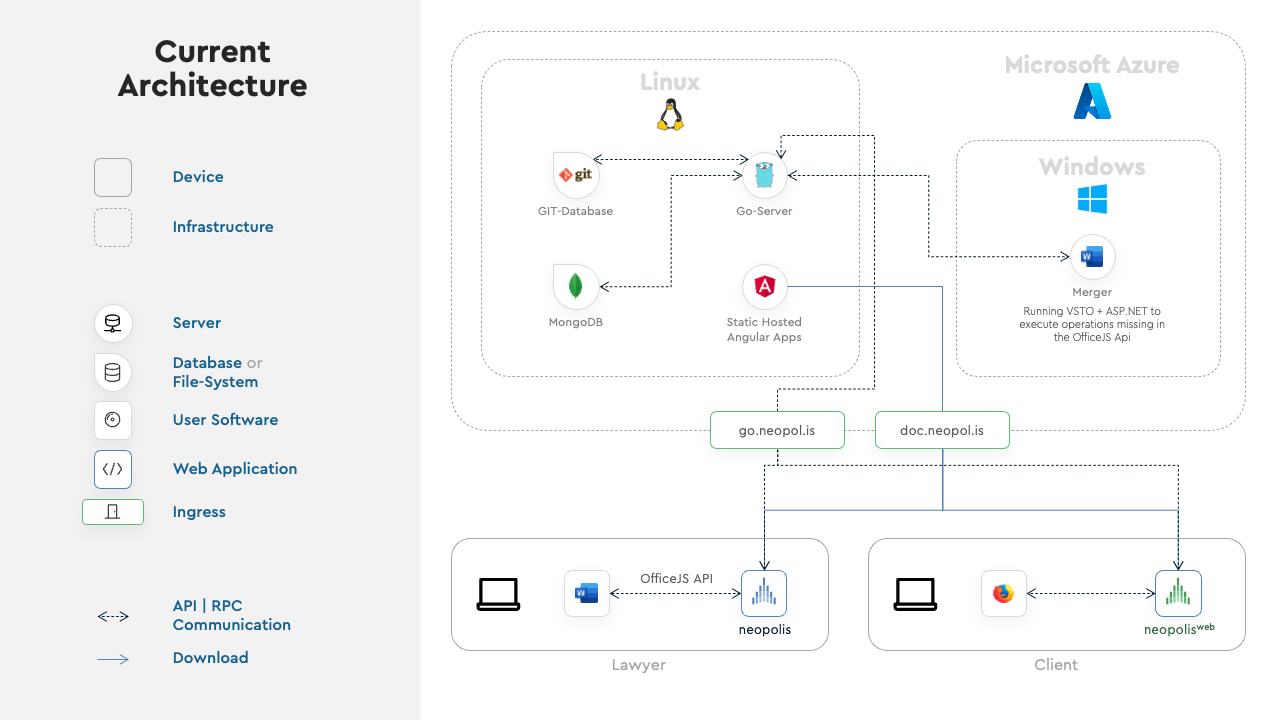Click the Windows heading
Image resolution: width=1280 pixels, height=720 pixels.
(1092, 167)
